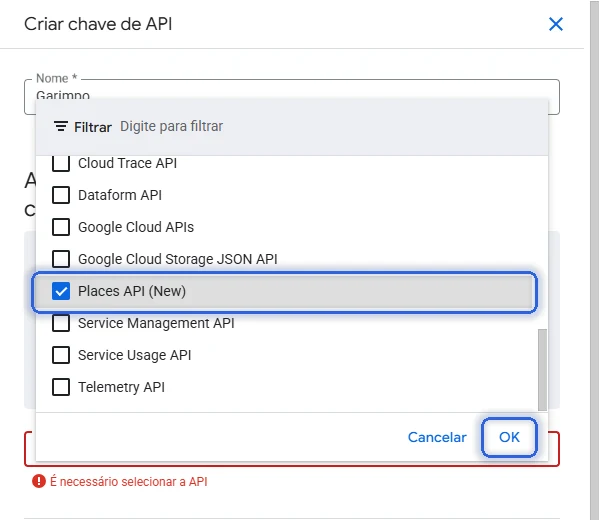
Task: Close the Criar chave de API dialog
Action: (x=556, y=24)
